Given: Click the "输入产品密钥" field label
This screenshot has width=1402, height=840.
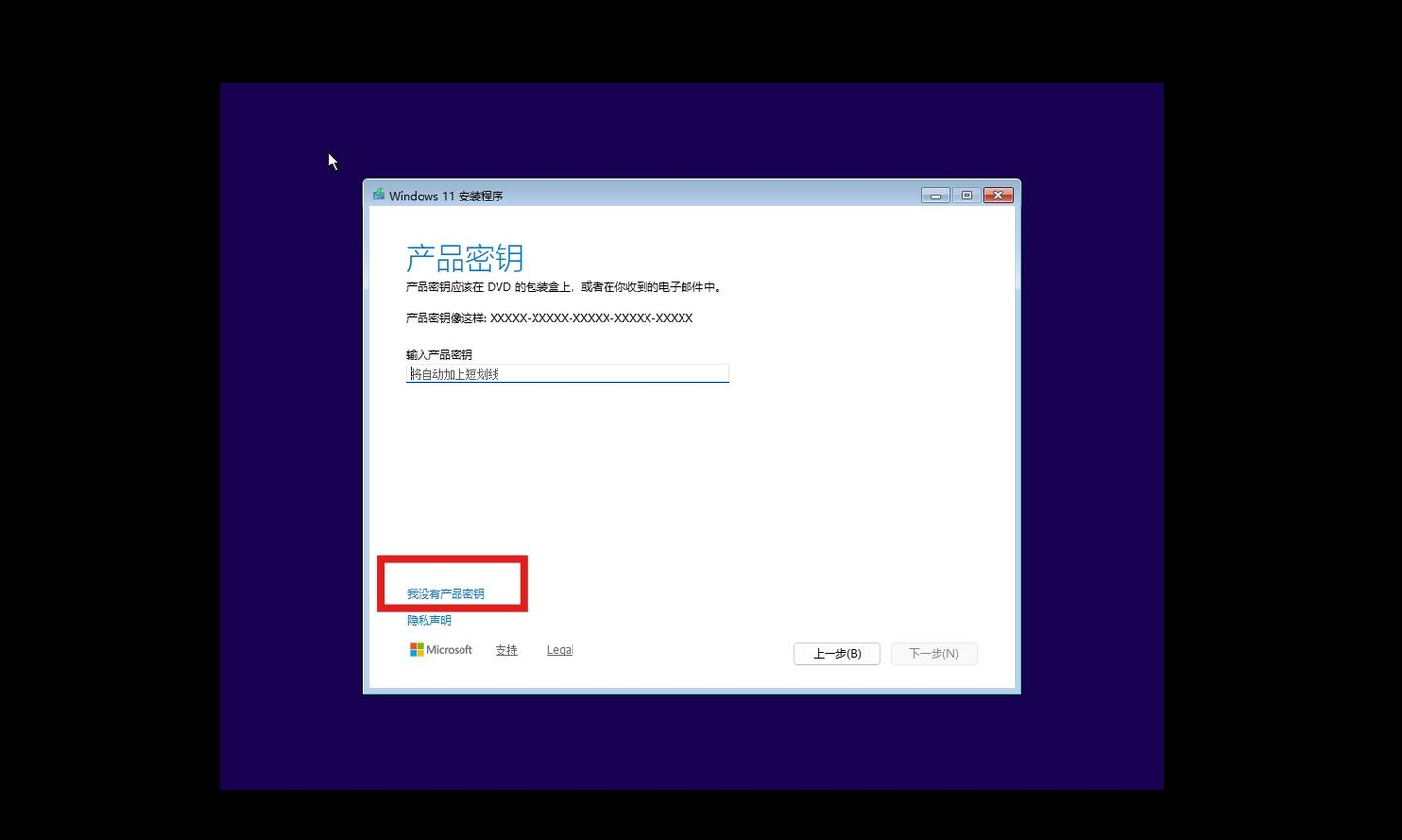Looking at the screenshot, I should 439,355.
